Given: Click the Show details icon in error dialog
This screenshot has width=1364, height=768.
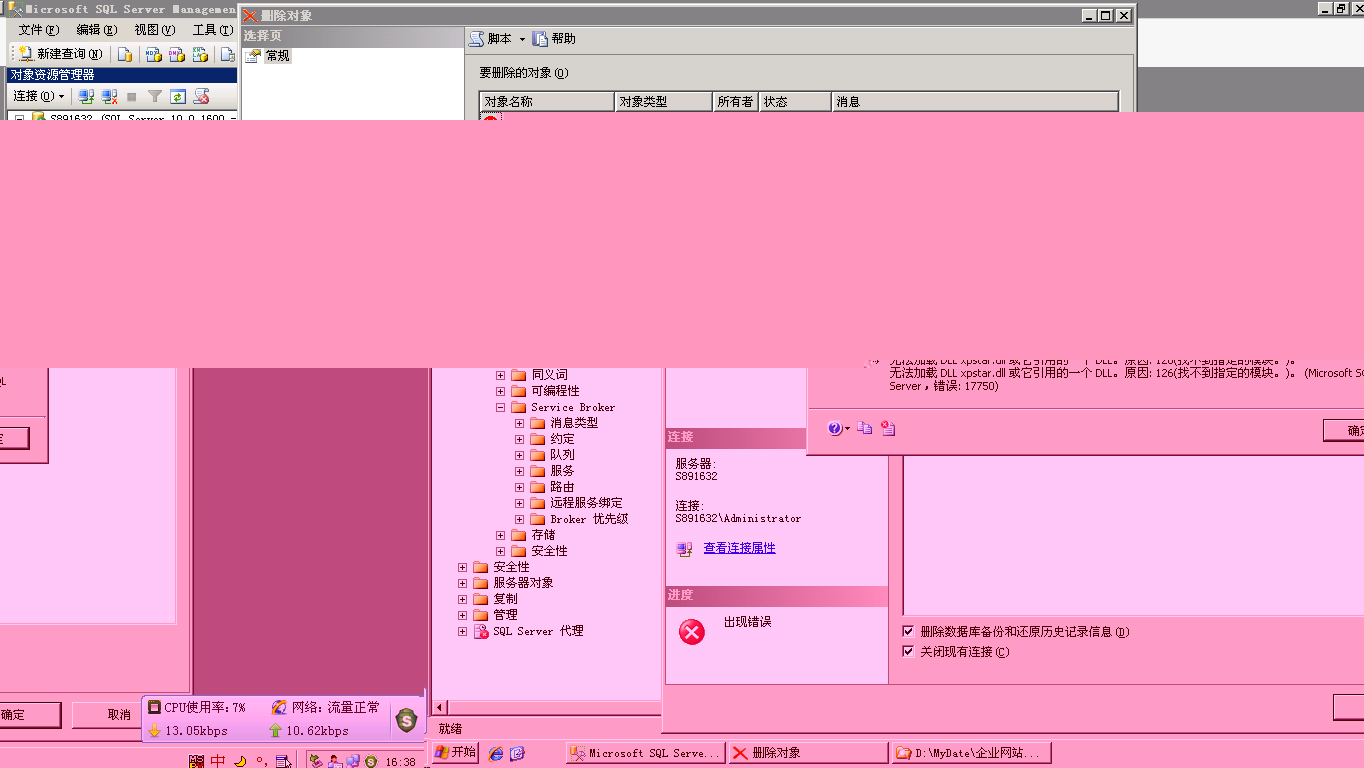Looking at the screenshot, I should click(888, 428).
